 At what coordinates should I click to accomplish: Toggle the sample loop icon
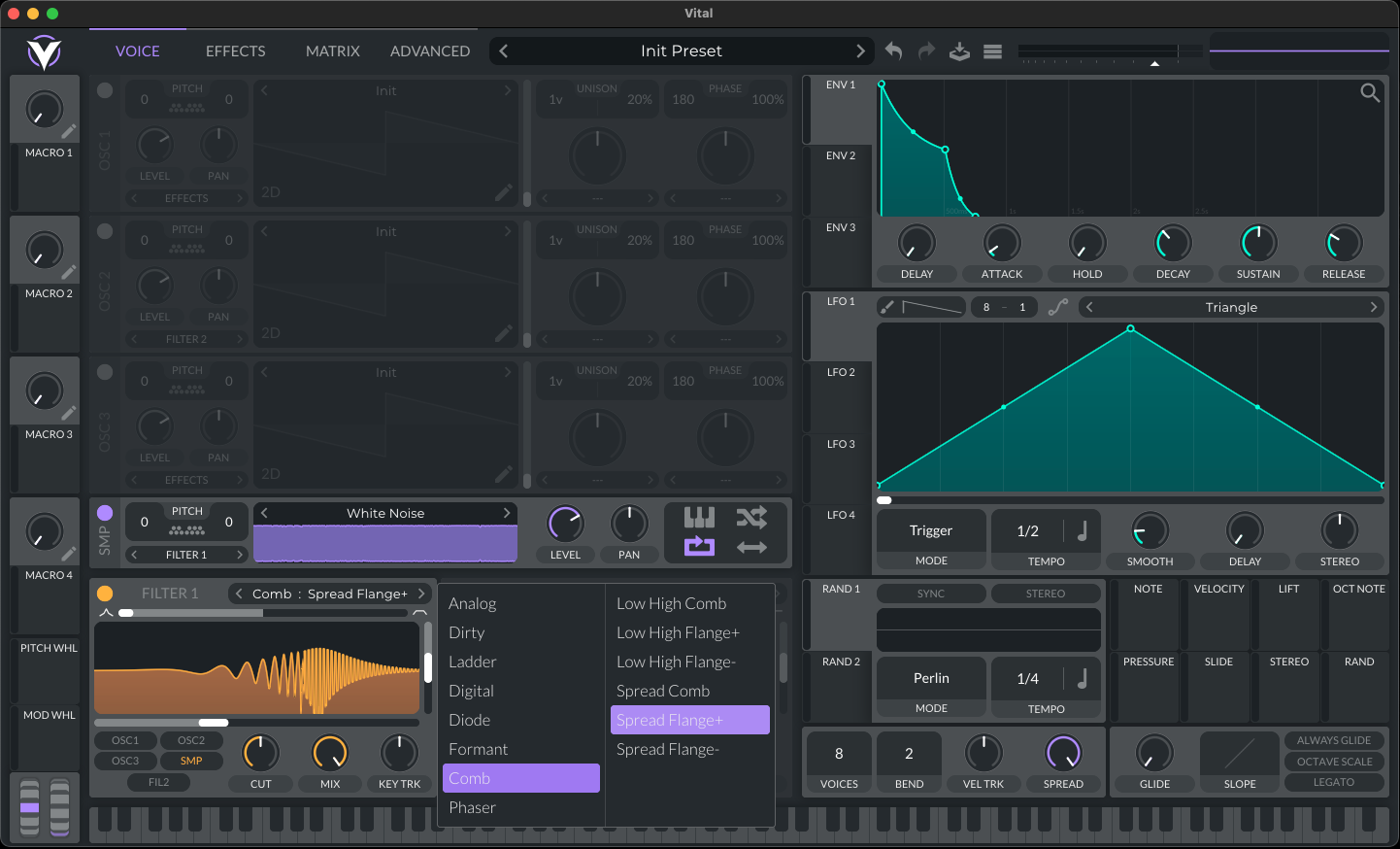[x=699, y=547]
